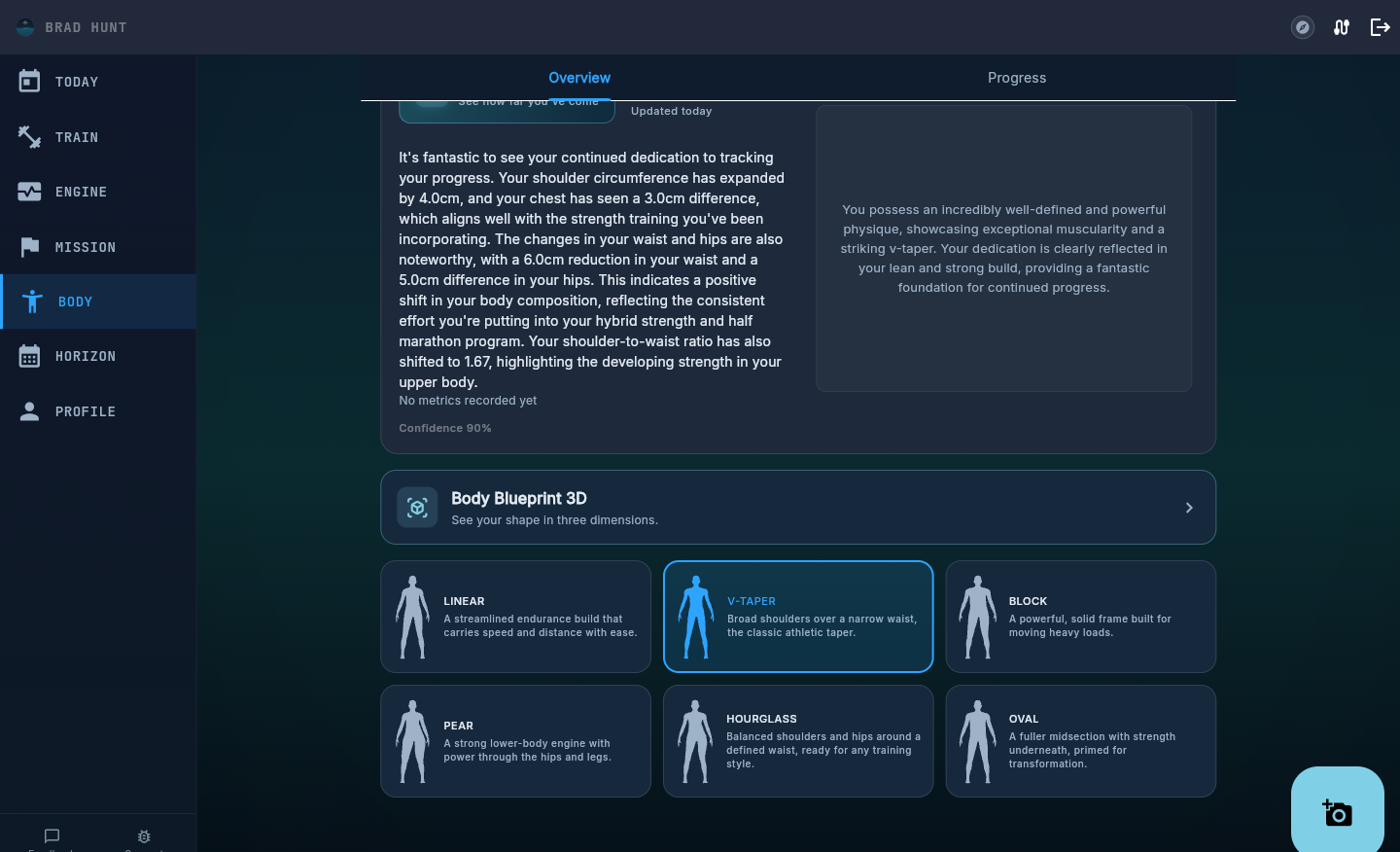
Task: Open the camera add-photo floating button
Action: [x=1338, y=812]
